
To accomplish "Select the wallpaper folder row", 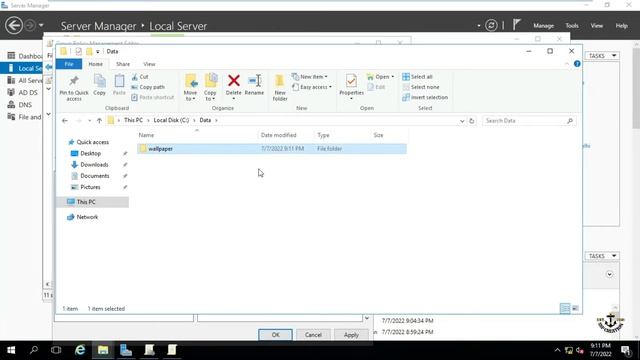I will (x=272, y=149).
